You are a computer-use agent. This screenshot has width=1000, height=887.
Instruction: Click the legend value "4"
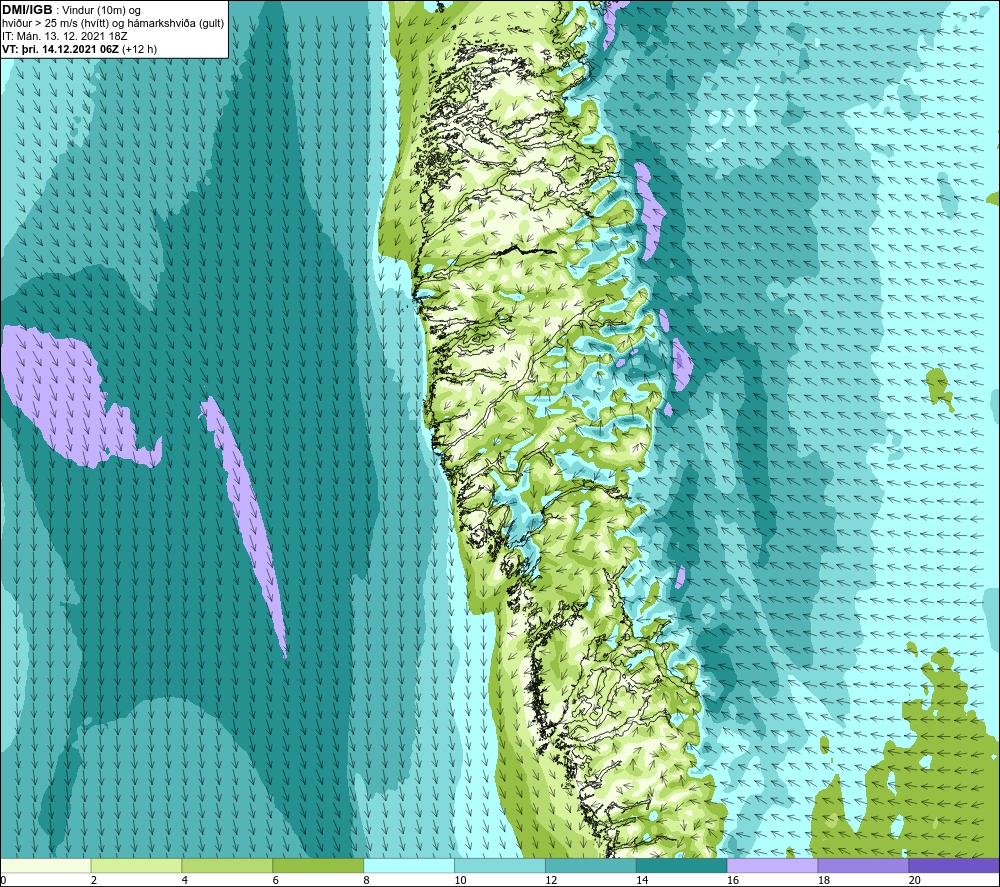[x=185, y=880]
